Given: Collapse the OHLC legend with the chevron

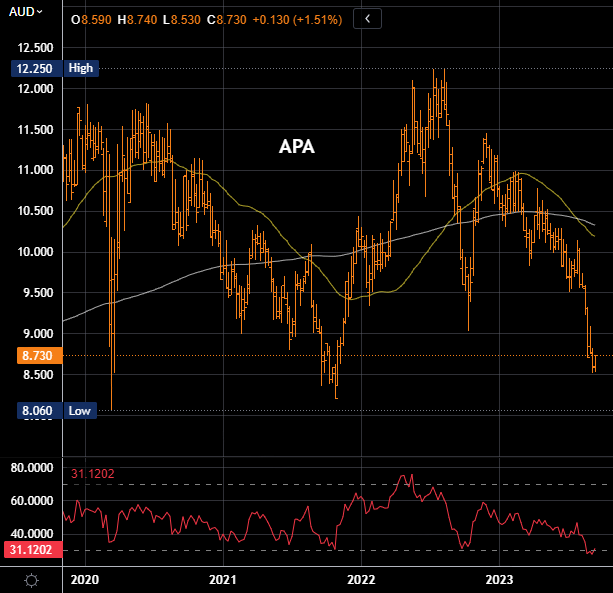Looking at the screenshot, I should pyautogui.click(x=367, y=19).
